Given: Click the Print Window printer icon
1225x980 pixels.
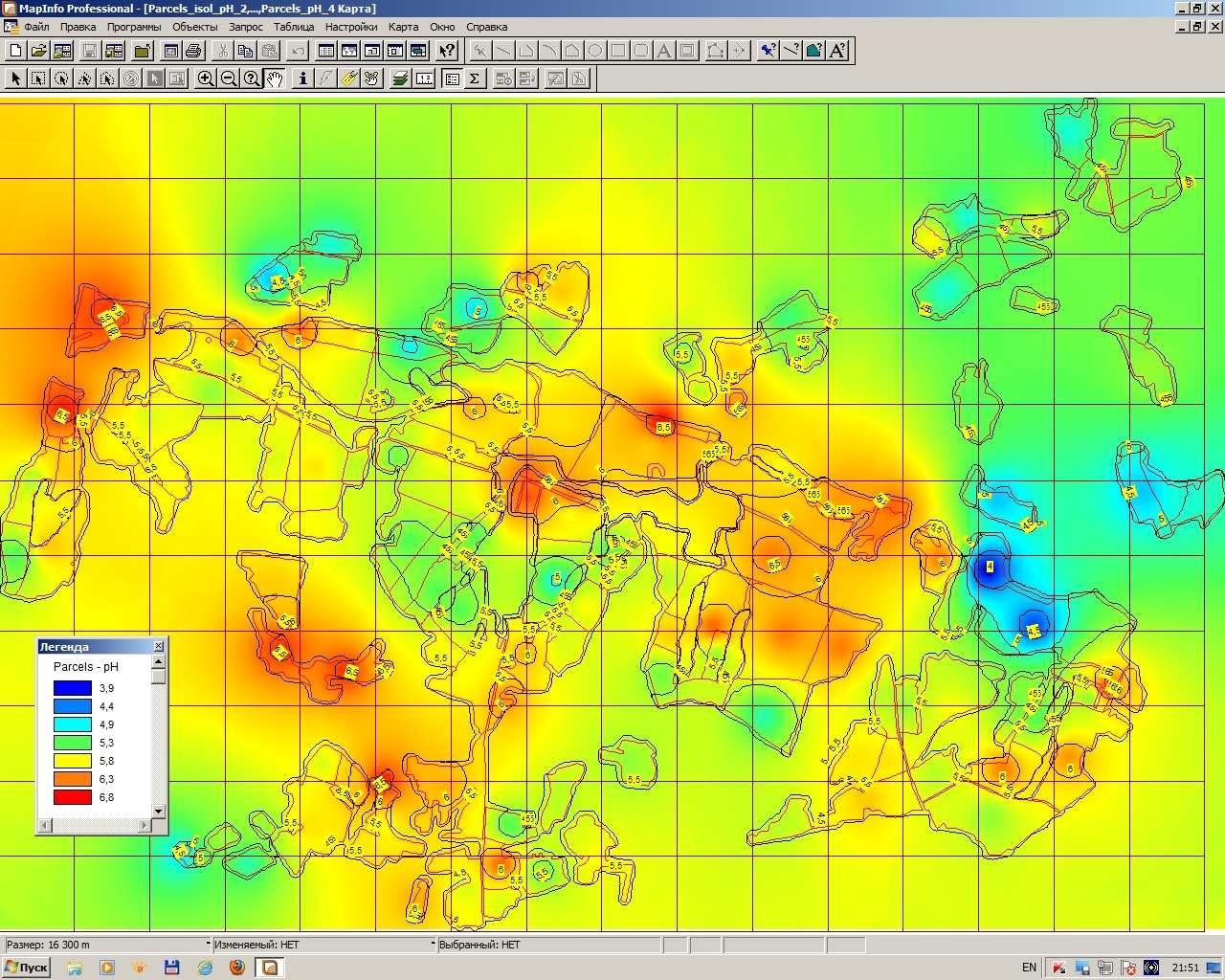Looking at the screenshot, I should point(193,51).
